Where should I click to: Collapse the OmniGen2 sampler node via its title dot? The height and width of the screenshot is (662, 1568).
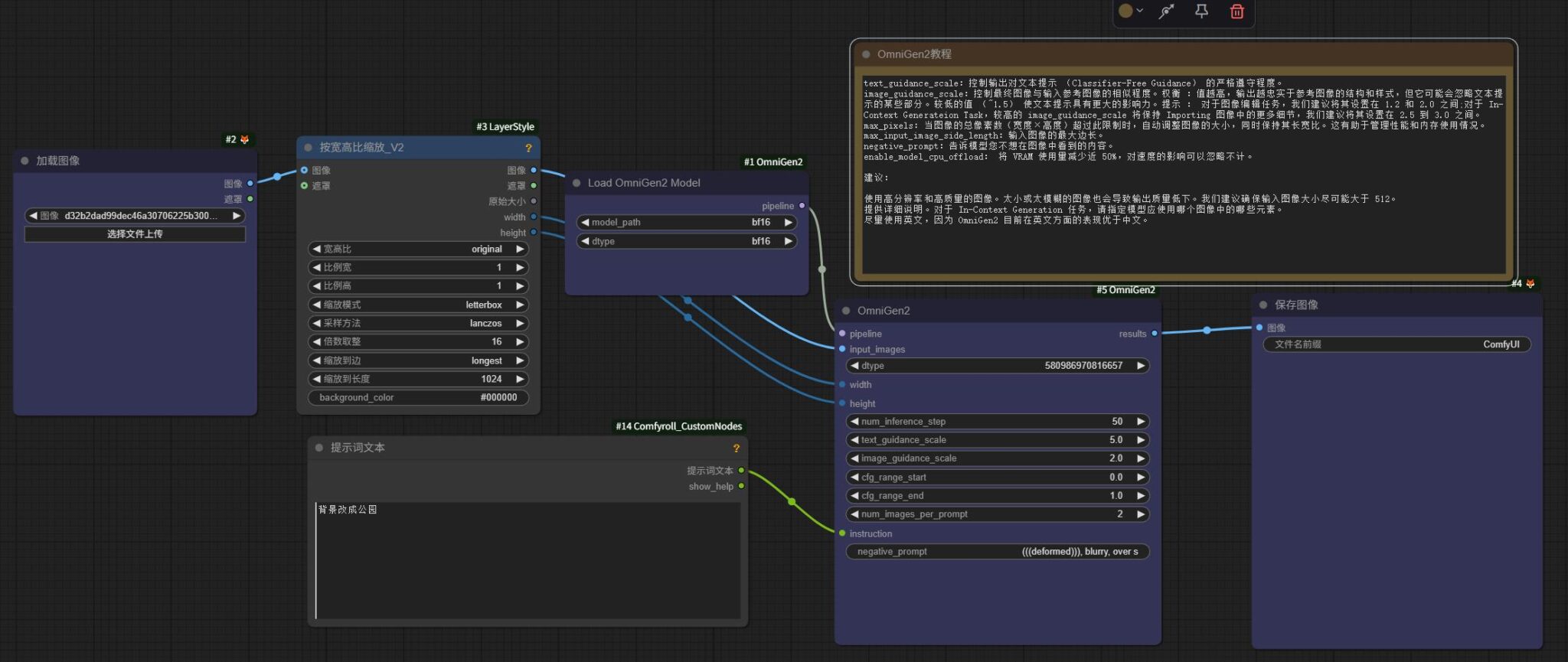(x=846, y=311)
